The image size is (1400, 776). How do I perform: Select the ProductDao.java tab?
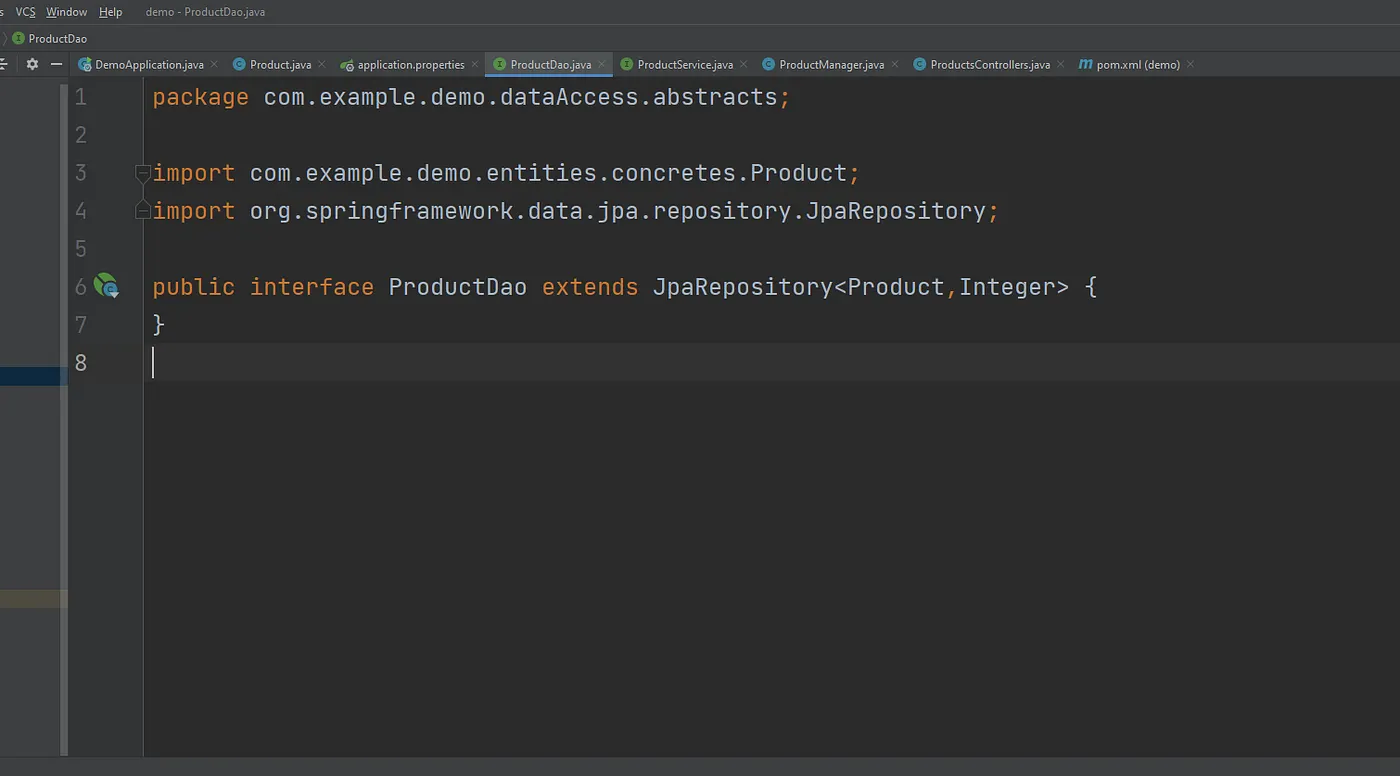pyautogui.click(x=550, y=65)
